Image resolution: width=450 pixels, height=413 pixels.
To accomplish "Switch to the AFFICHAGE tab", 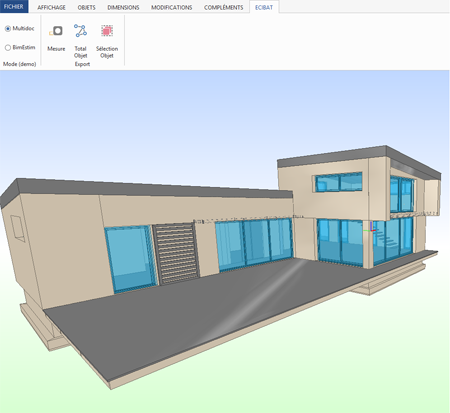I will 51,7.
